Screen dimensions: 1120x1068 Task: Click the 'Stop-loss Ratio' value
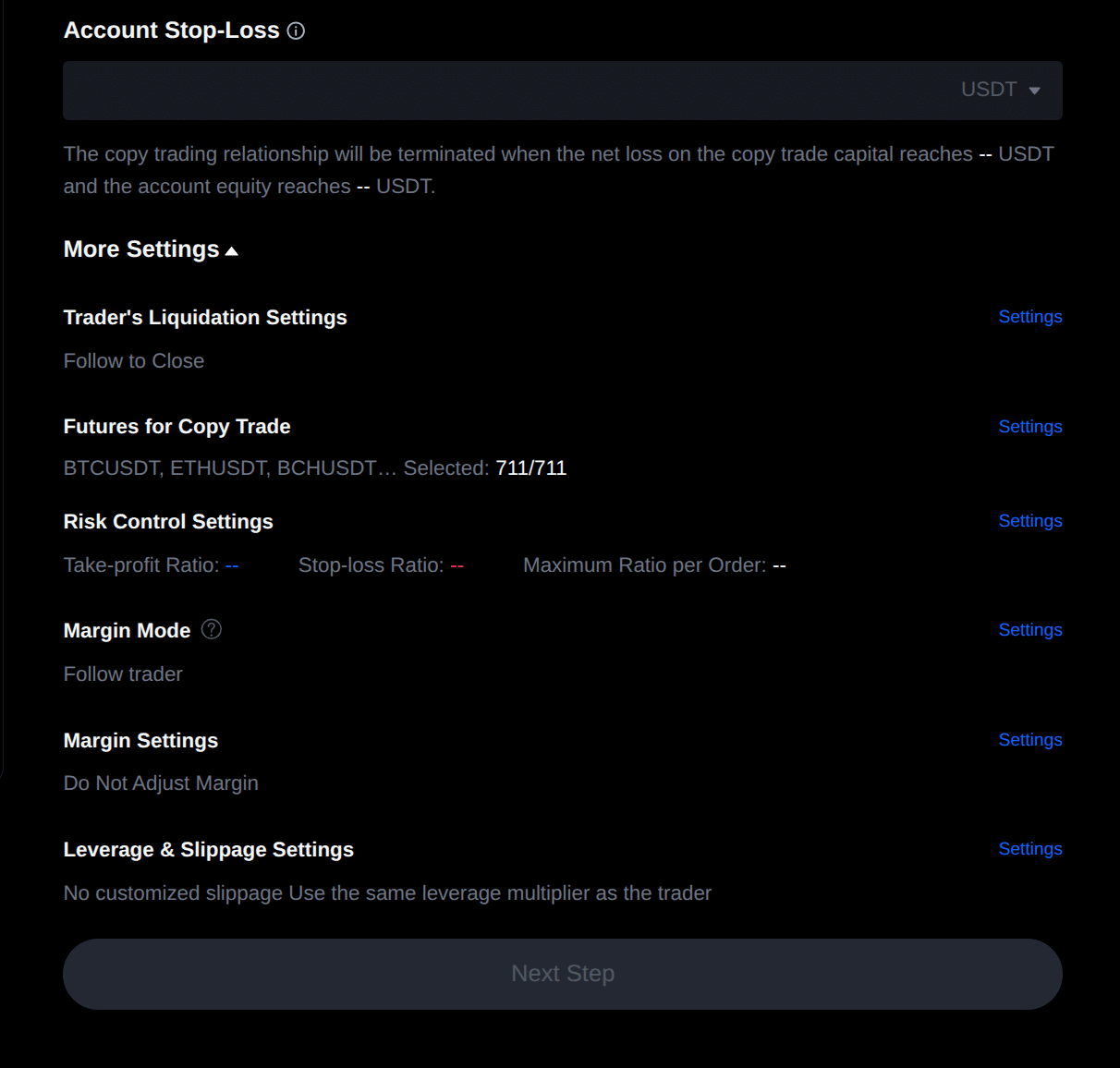[457, 565]
